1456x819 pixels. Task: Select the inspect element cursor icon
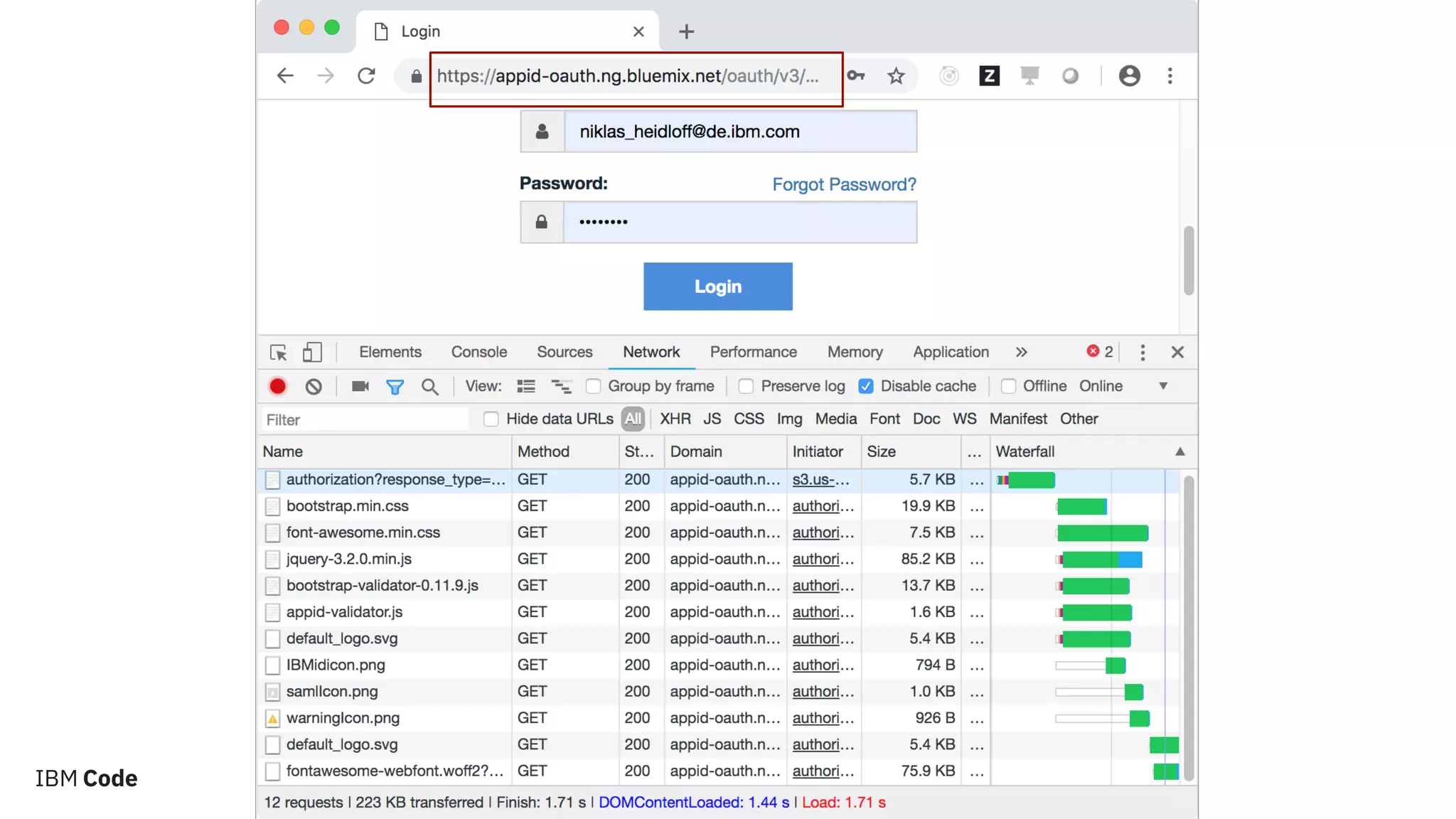click(278, 353)
